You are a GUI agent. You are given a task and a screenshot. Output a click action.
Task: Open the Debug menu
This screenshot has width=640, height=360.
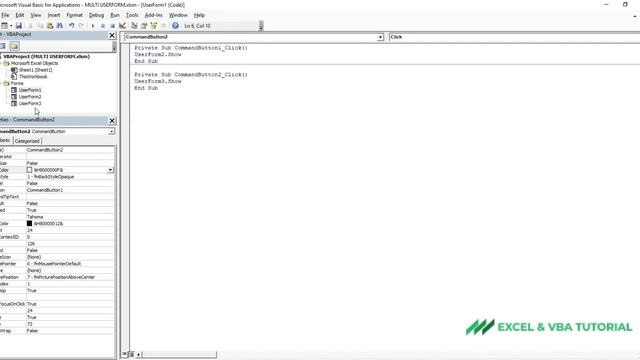point(96,15)
